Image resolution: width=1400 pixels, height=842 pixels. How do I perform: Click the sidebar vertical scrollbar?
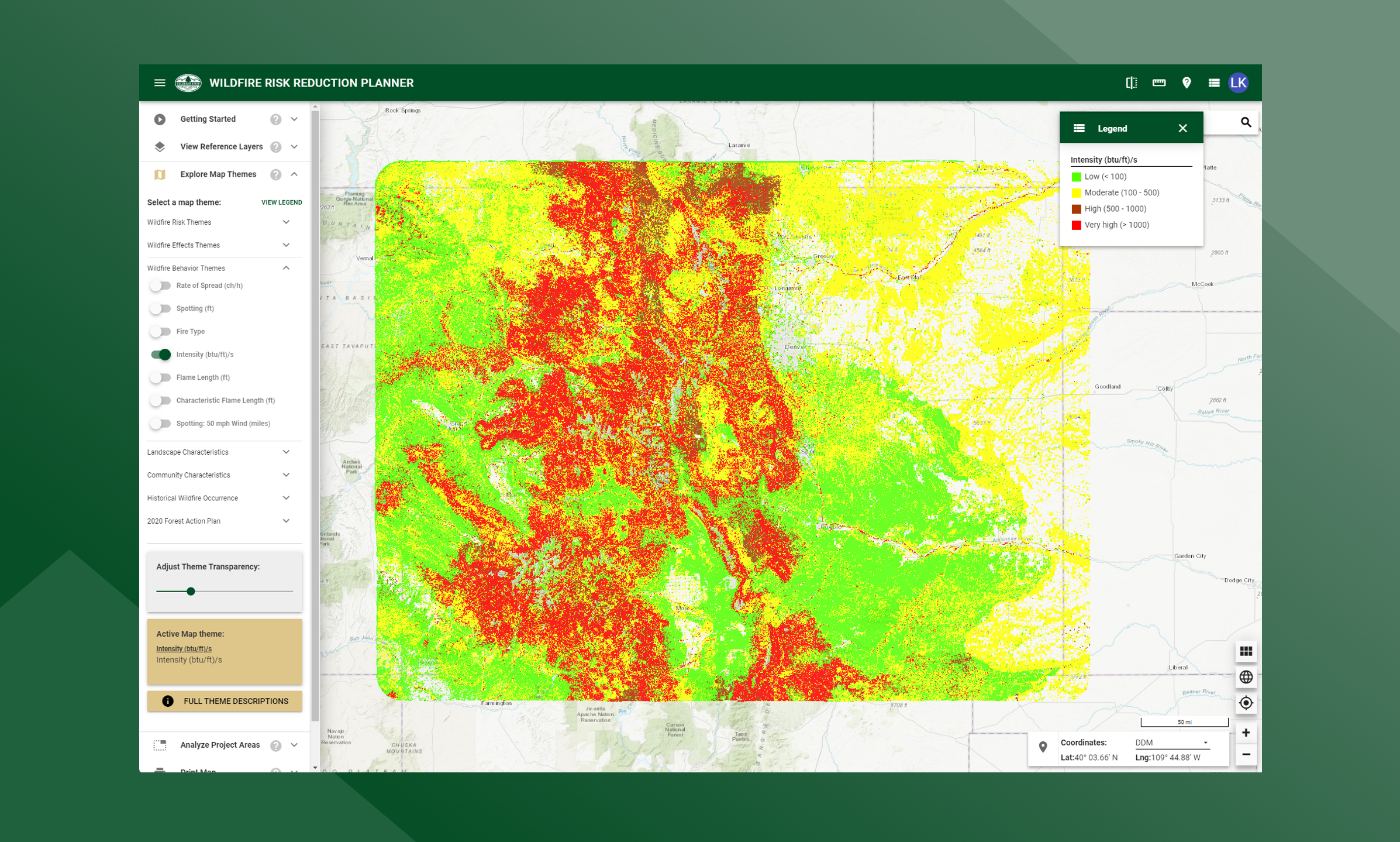click(315, 416)
